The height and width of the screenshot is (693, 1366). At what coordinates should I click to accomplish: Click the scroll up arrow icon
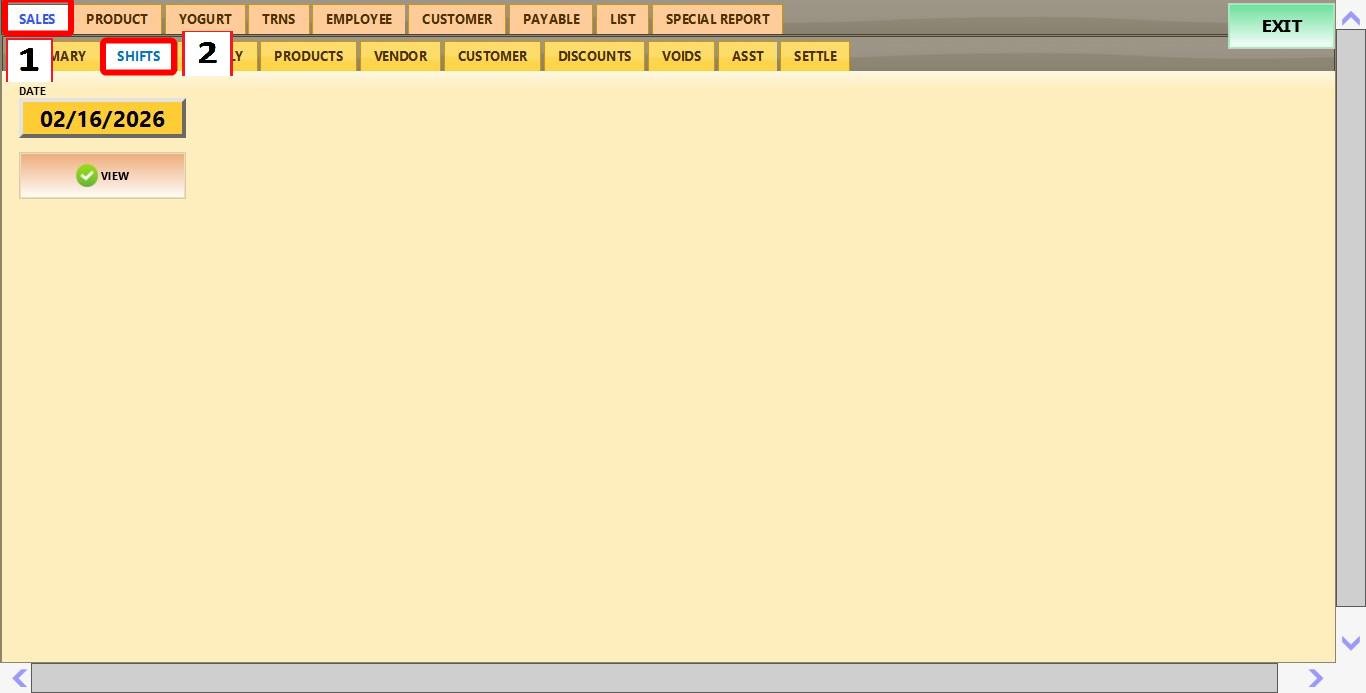pyautogui.click(x=1350, y=18)
